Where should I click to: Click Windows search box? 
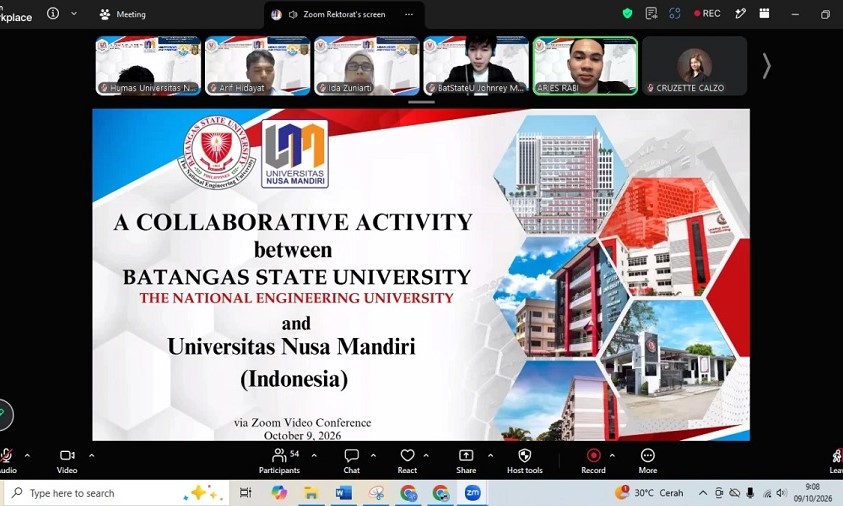click(x=117, y=493)
